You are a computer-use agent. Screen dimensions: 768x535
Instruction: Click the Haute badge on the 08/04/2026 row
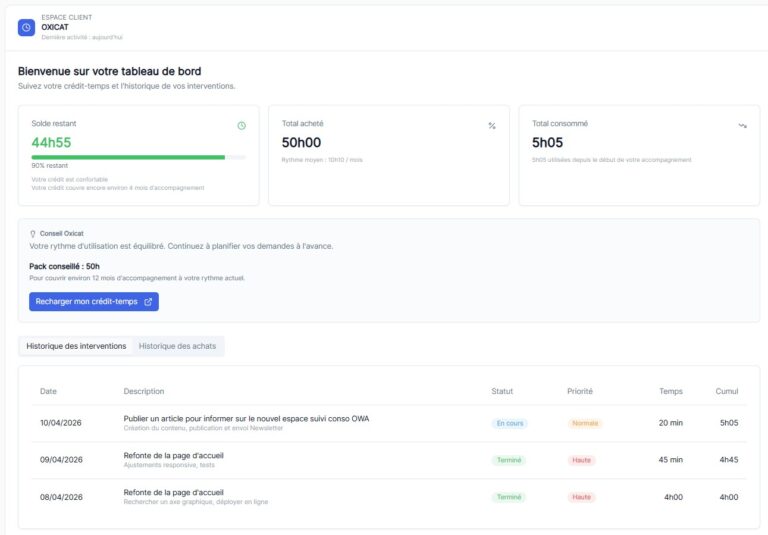click(581, 497)
